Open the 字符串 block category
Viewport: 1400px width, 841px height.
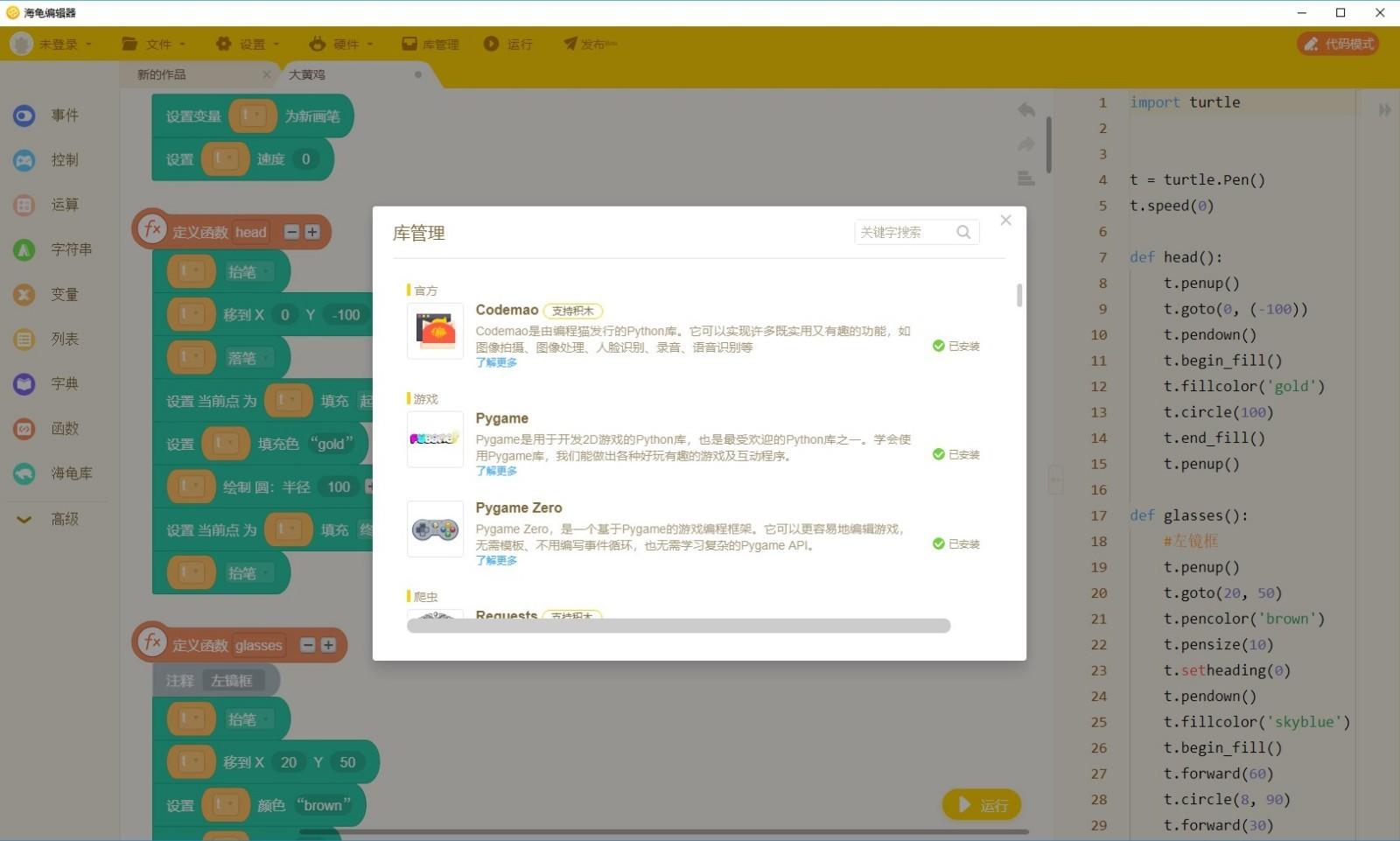pyautogui.click(x=52, y=249)
